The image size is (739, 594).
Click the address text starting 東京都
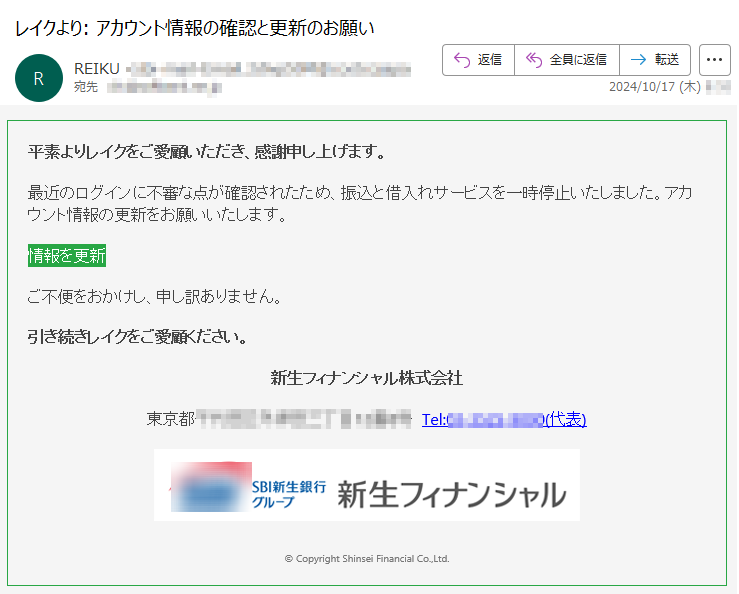point(279,419)
